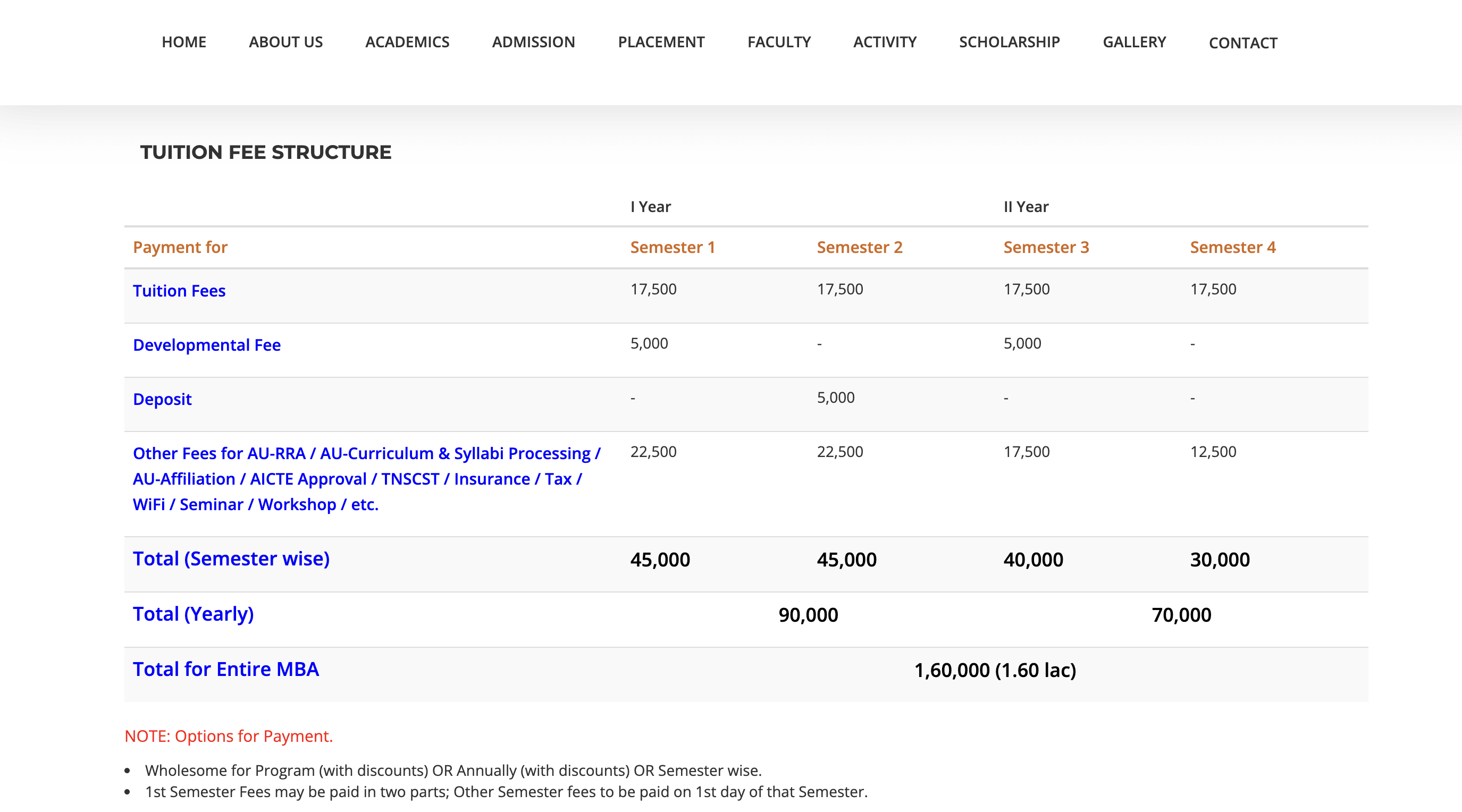Click the Tuition Fees row label
Screen dimensions: 1462x812
[178, 291]
